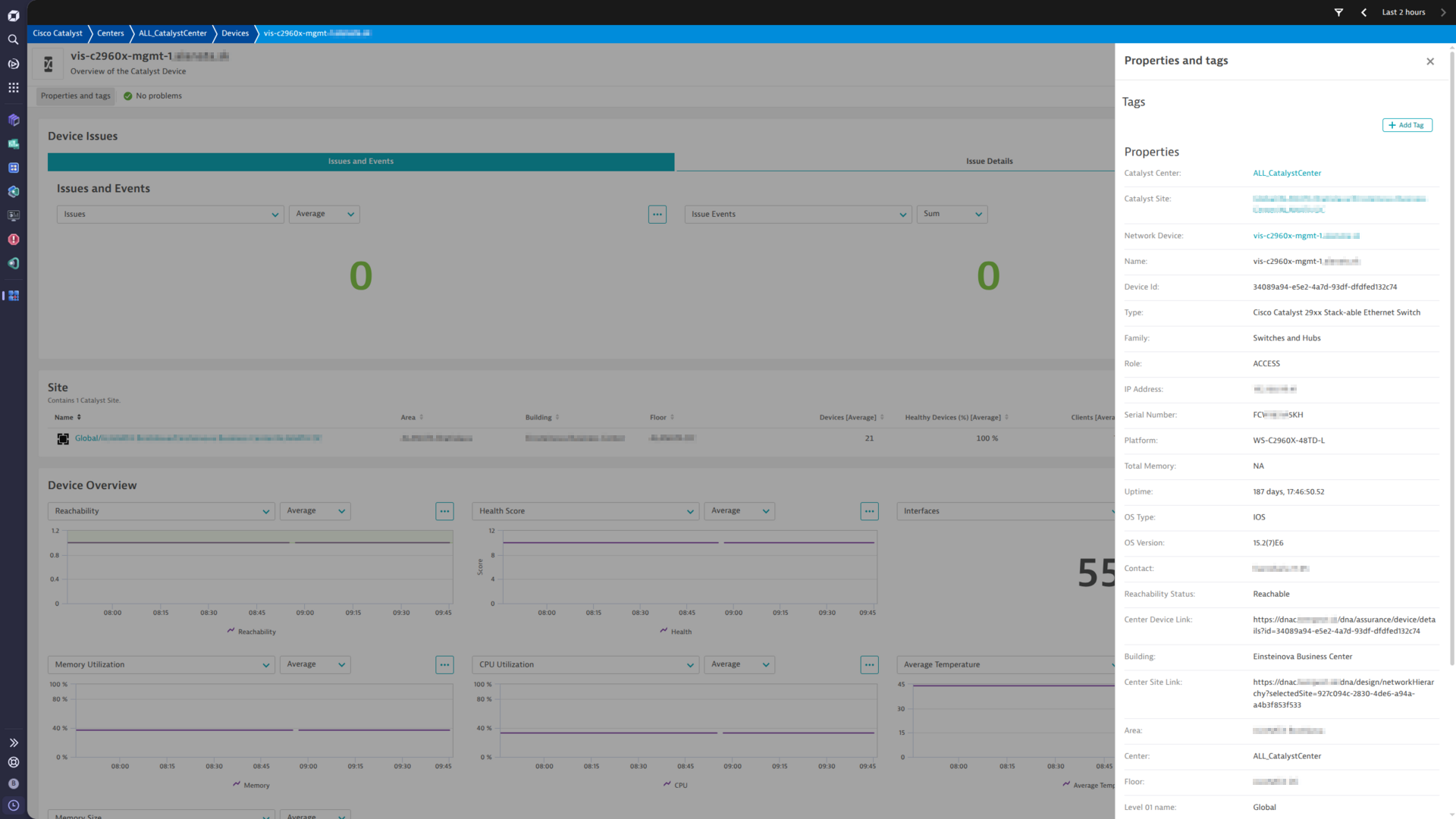
Task: Open search from the left sidebar
Action: pos(13,39)
